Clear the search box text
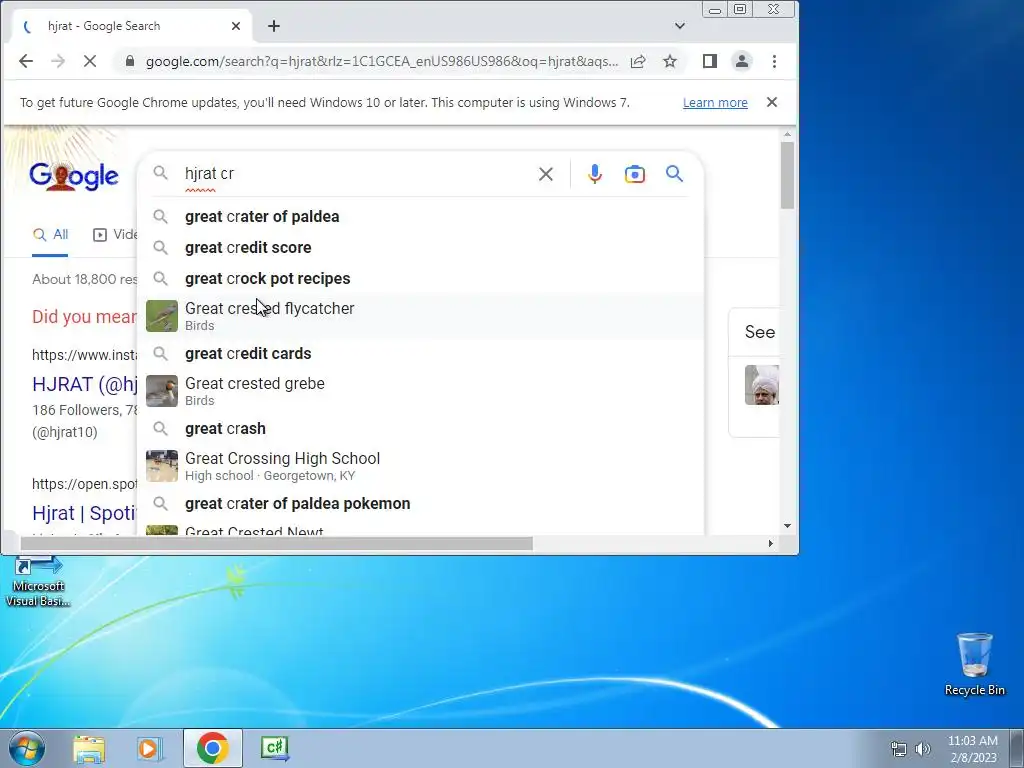The image size is (1024, 768). [546, 174]
